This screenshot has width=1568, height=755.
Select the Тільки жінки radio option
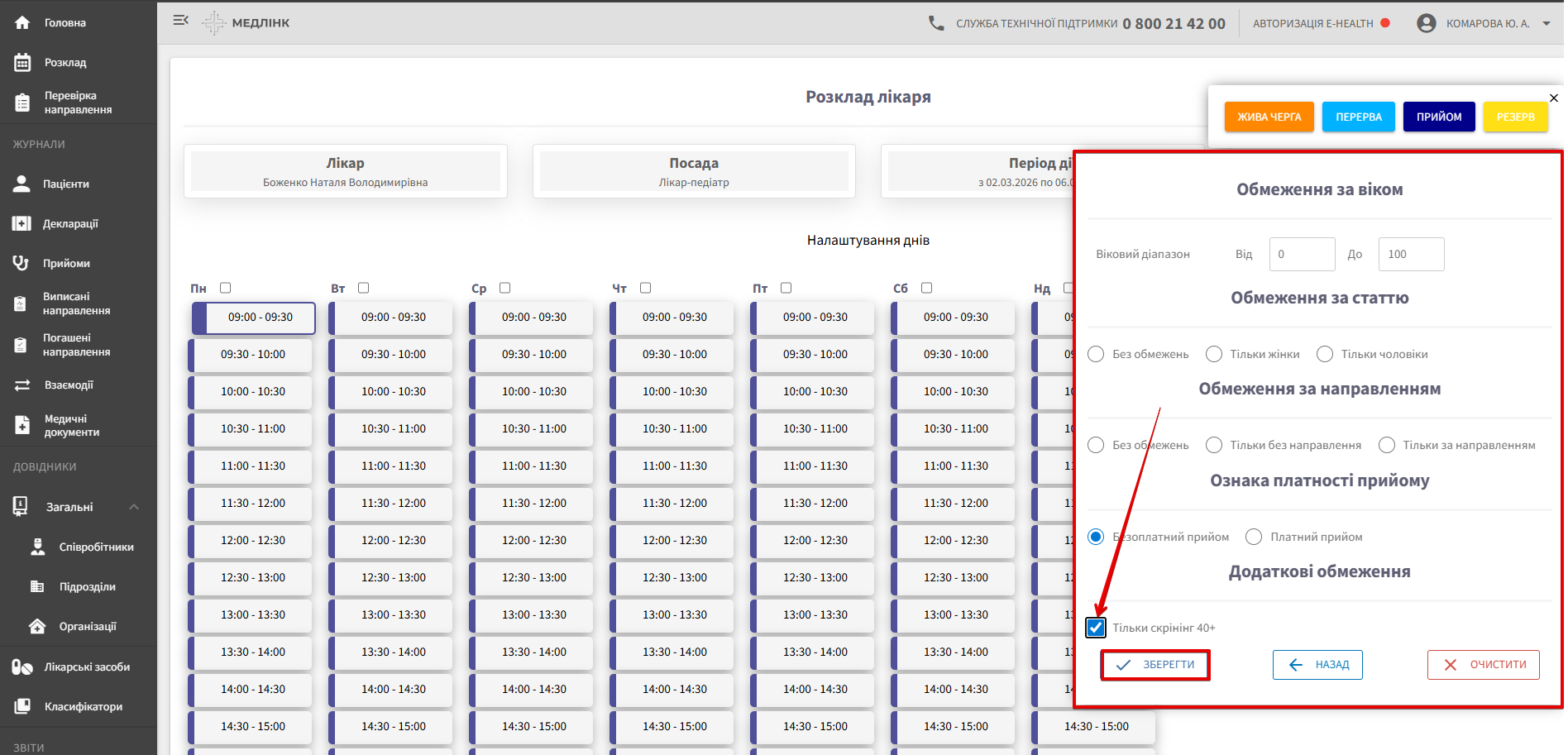tap(1214, 354)
